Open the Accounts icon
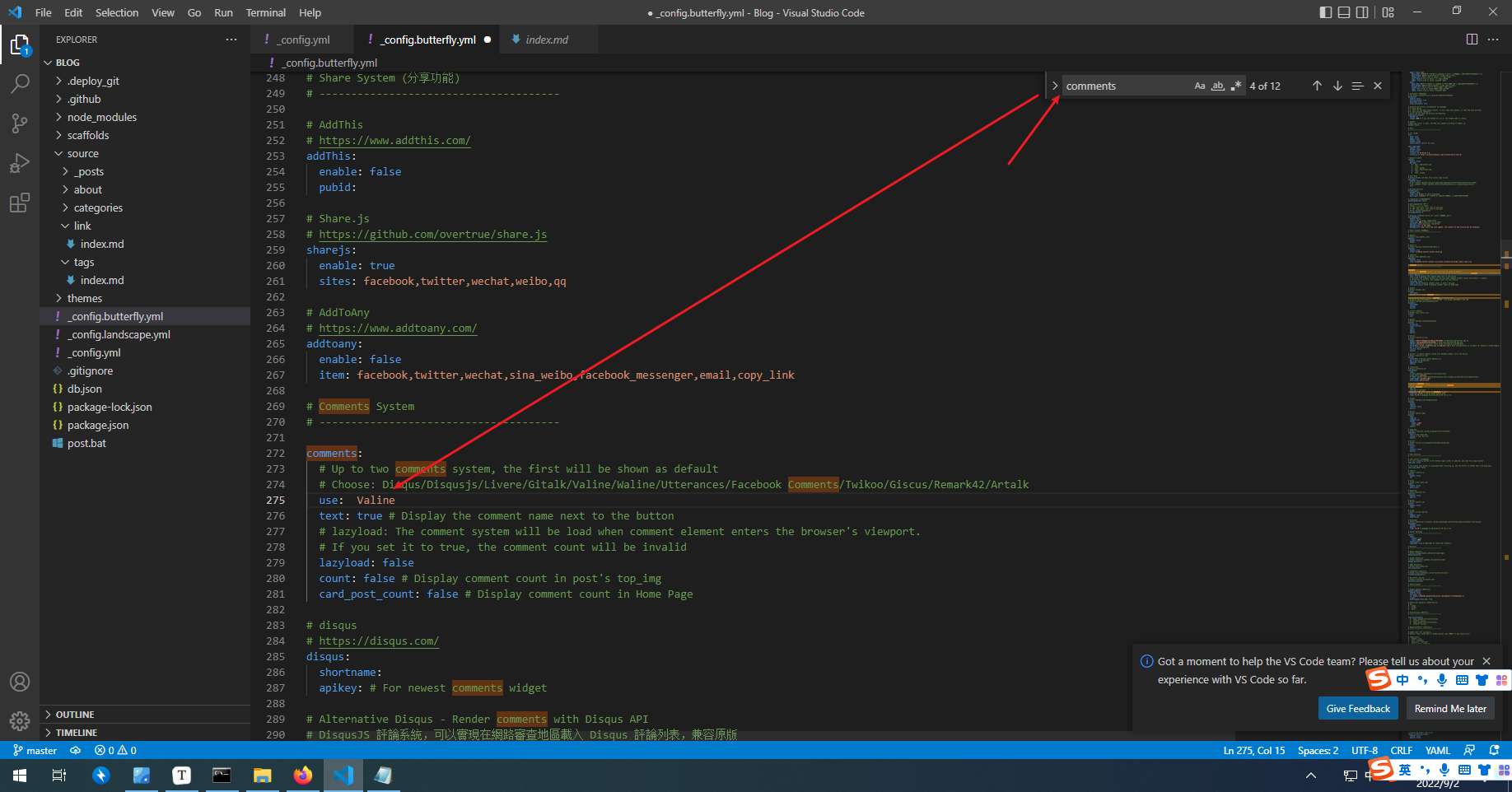This screenshot has height=792, width=1512. pyautogui.click(x=20, y=682)
